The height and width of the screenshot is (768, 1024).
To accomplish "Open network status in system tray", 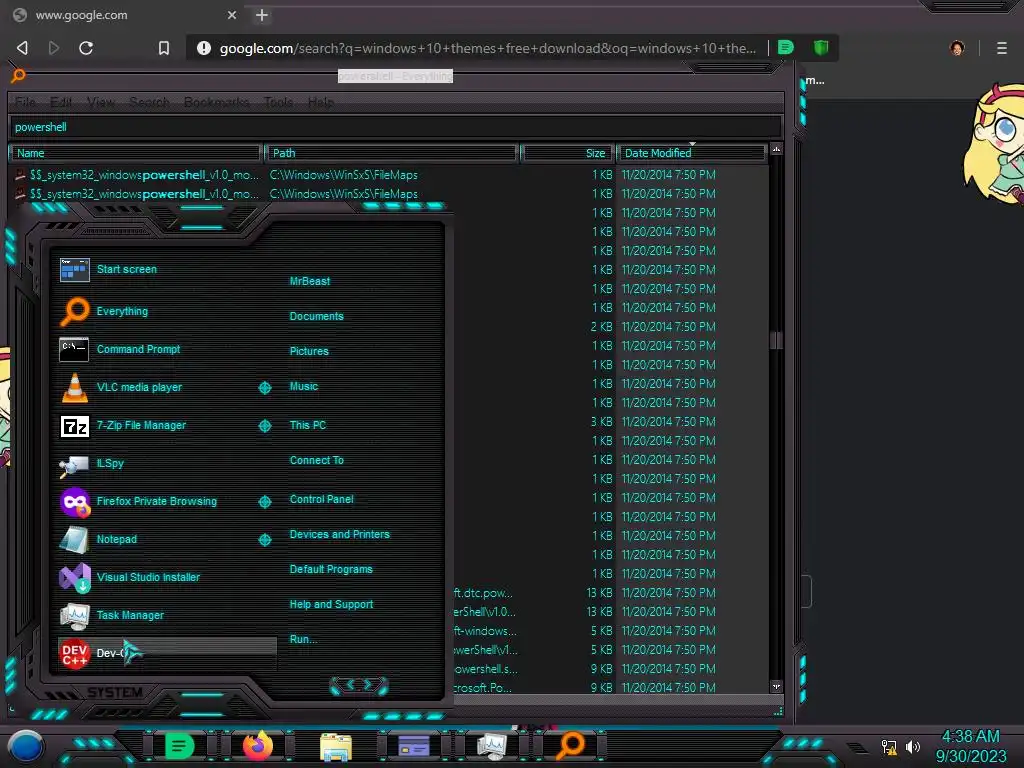I will (x=889, y=747).
